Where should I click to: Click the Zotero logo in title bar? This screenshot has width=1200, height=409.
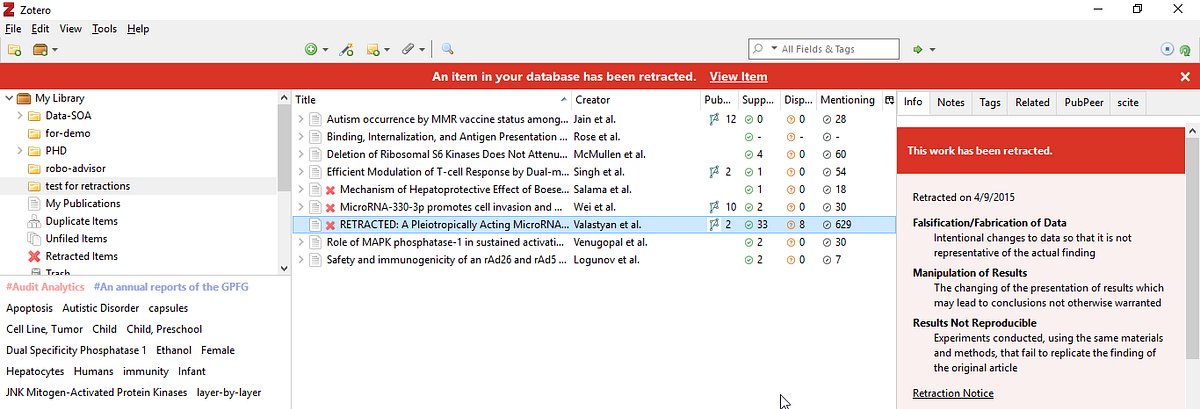[x=10, y=9]
